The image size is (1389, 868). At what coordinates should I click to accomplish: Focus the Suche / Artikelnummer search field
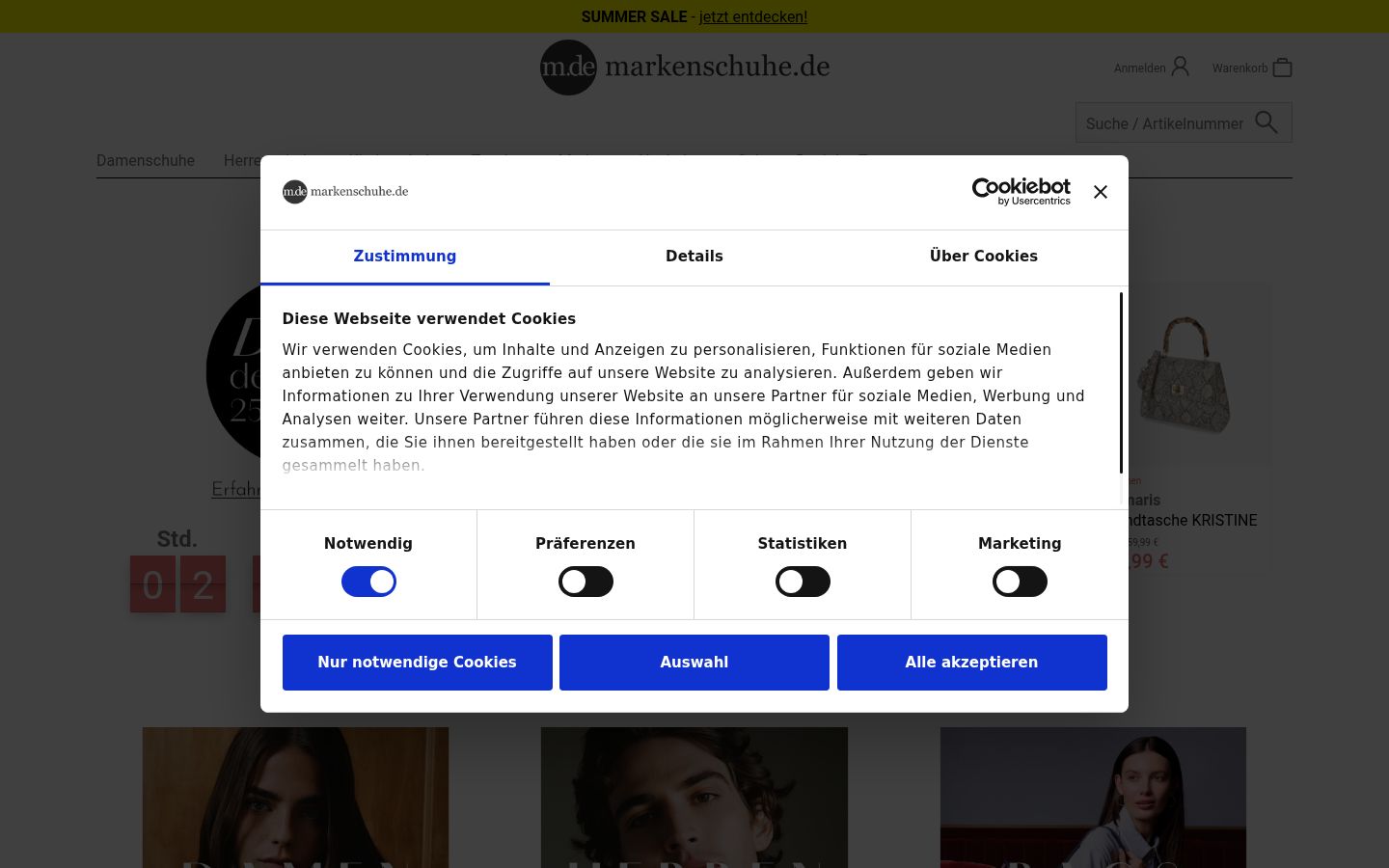[x=1164, y=123]
